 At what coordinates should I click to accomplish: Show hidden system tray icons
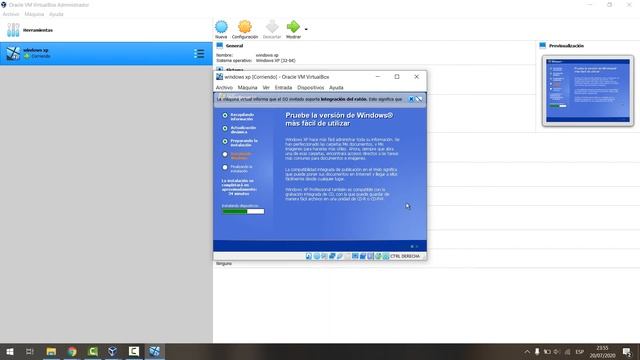tap(527, 351)
